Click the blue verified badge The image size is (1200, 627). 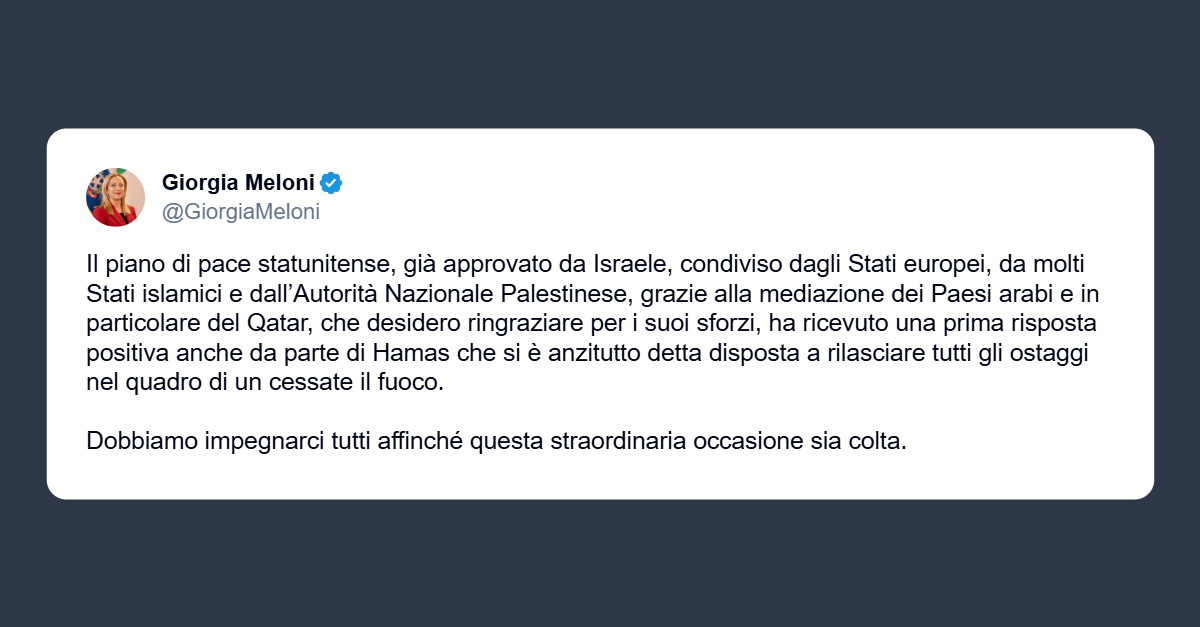tap(331, 183)
